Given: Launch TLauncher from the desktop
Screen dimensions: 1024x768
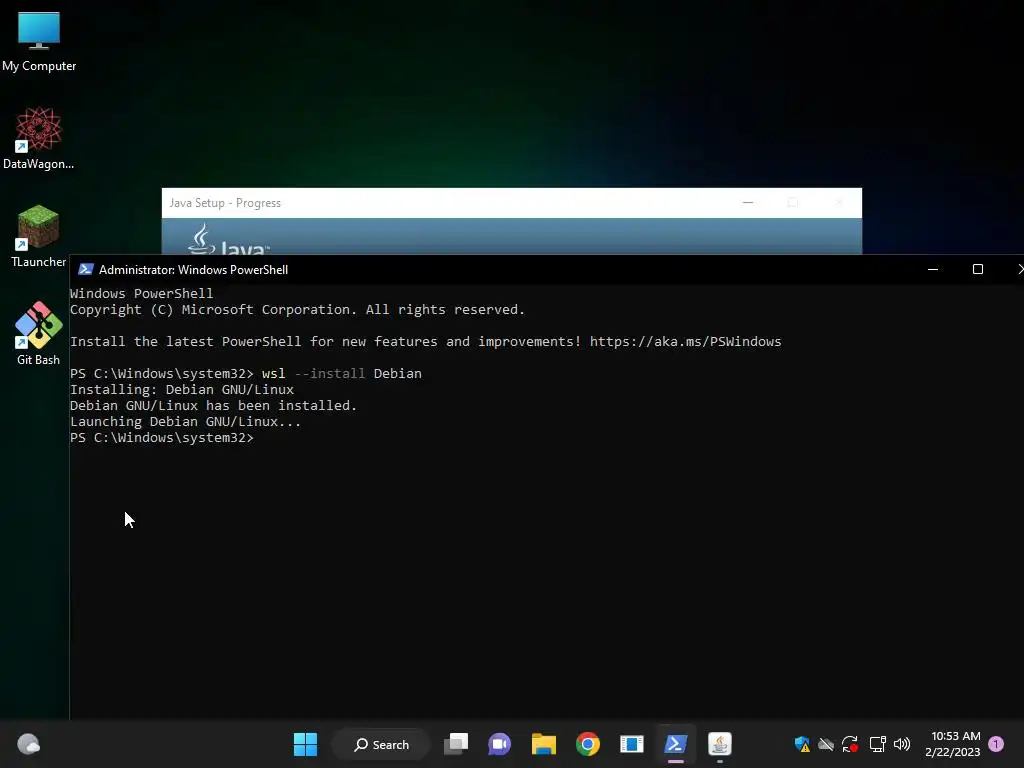Looking at the screenshot, I should point(39,236).
